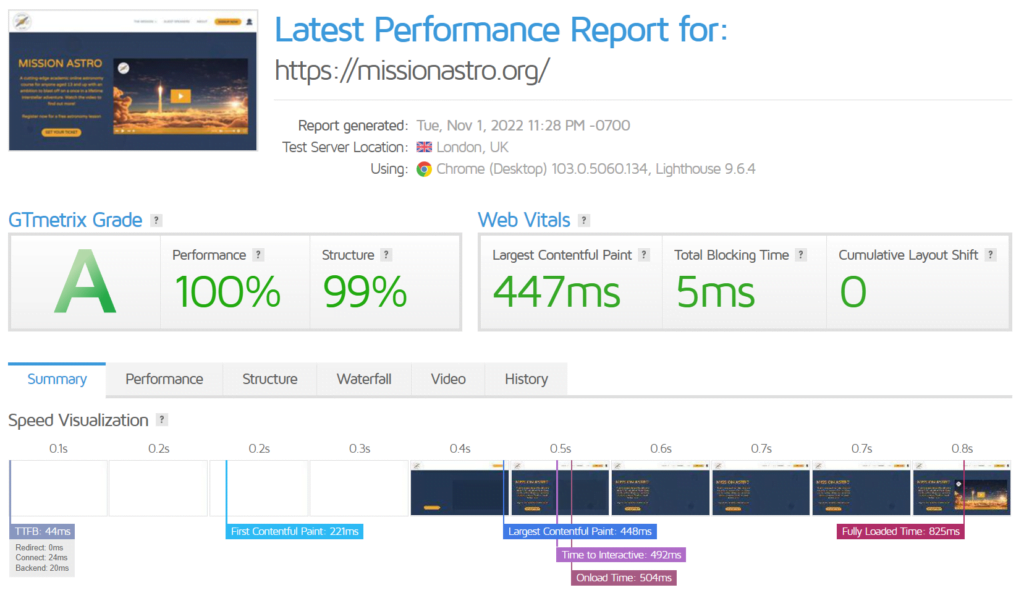Show help for Cumulative Layout Shift

(x=991, y=255)
